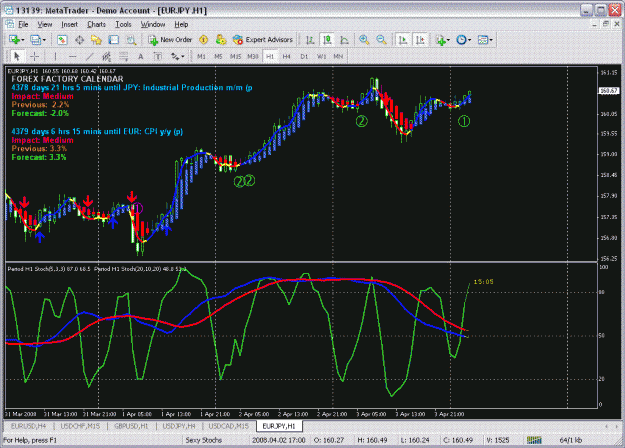Select the active H1 timeframe button

[270, 56]
